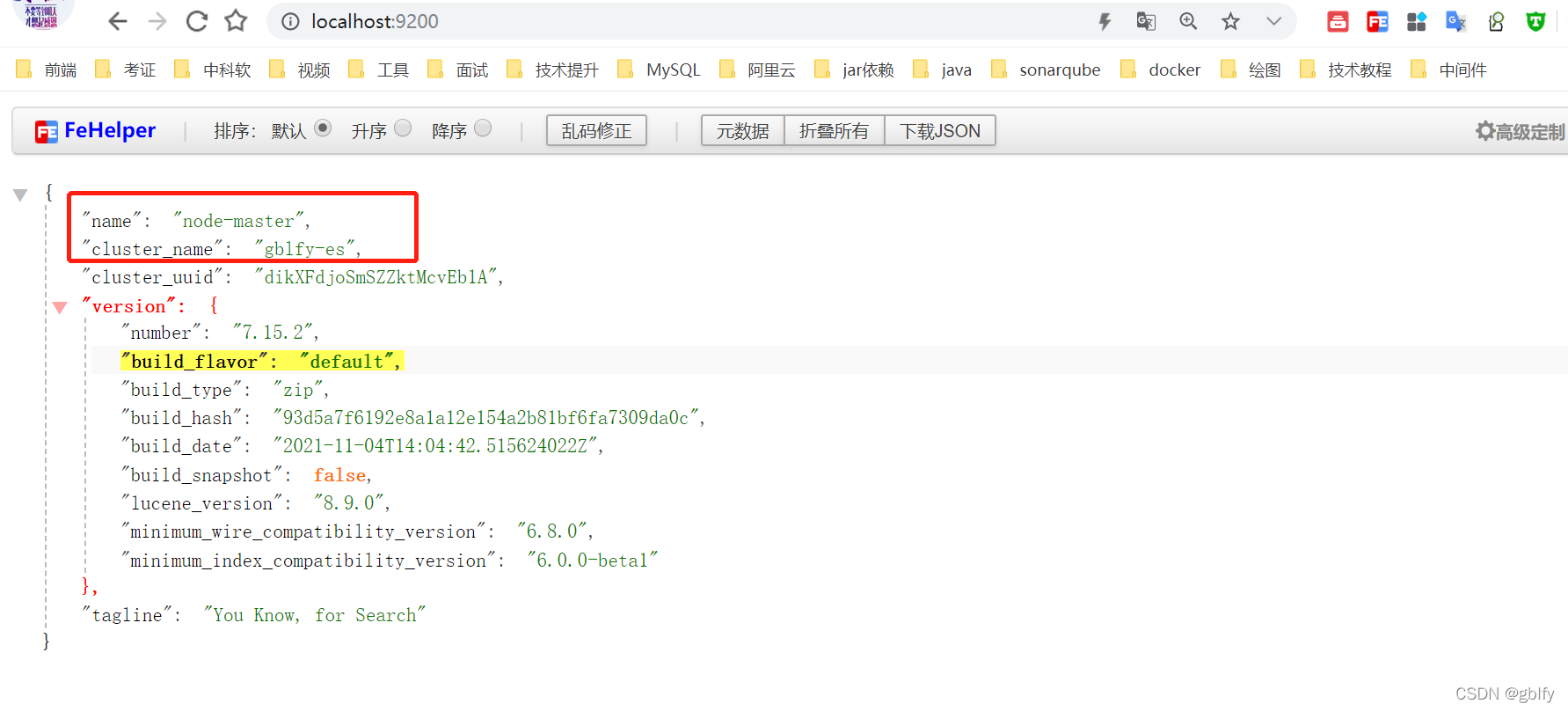Viewport: 1568px width, 711px height.
Task: Click the 下载JSON button
Action: [x=940, y=130]
